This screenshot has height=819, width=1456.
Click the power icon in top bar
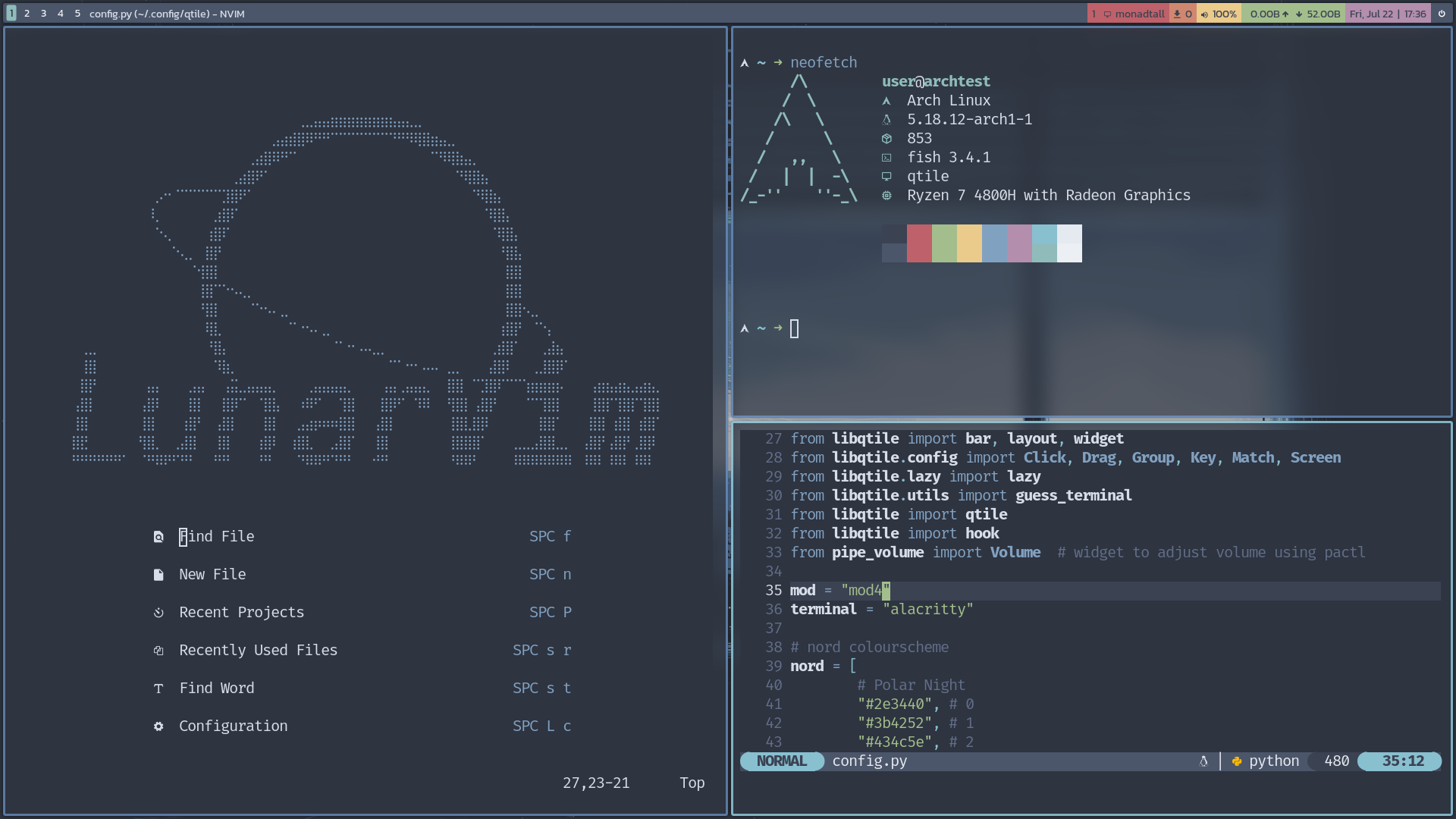[x=1442, y=14]
